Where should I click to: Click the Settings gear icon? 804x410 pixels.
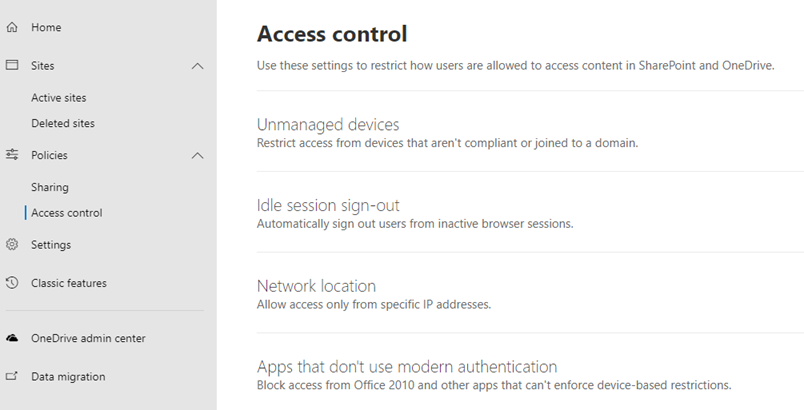12,245
